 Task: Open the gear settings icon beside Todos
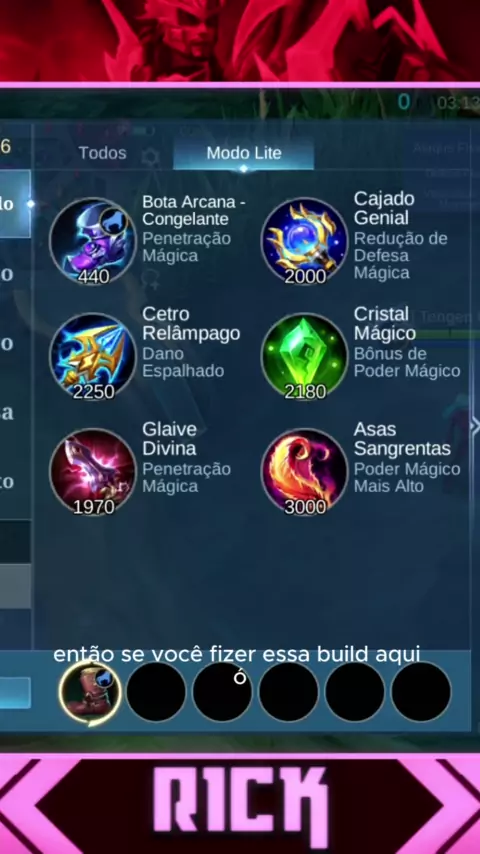click(150, 157)
